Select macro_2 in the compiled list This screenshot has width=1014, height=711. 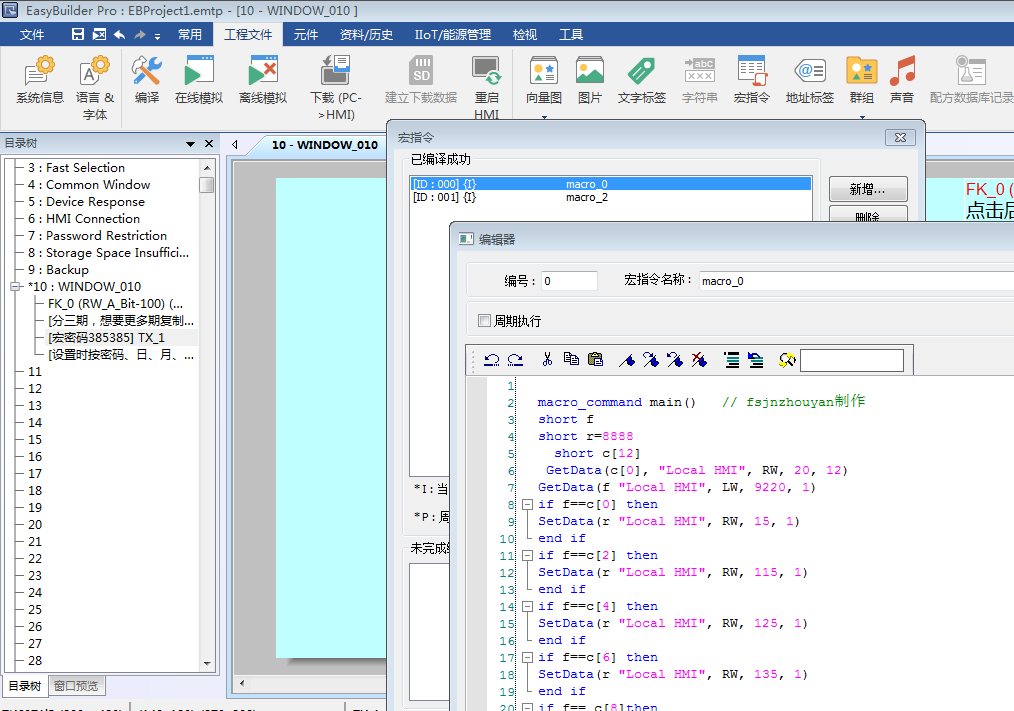586,197
